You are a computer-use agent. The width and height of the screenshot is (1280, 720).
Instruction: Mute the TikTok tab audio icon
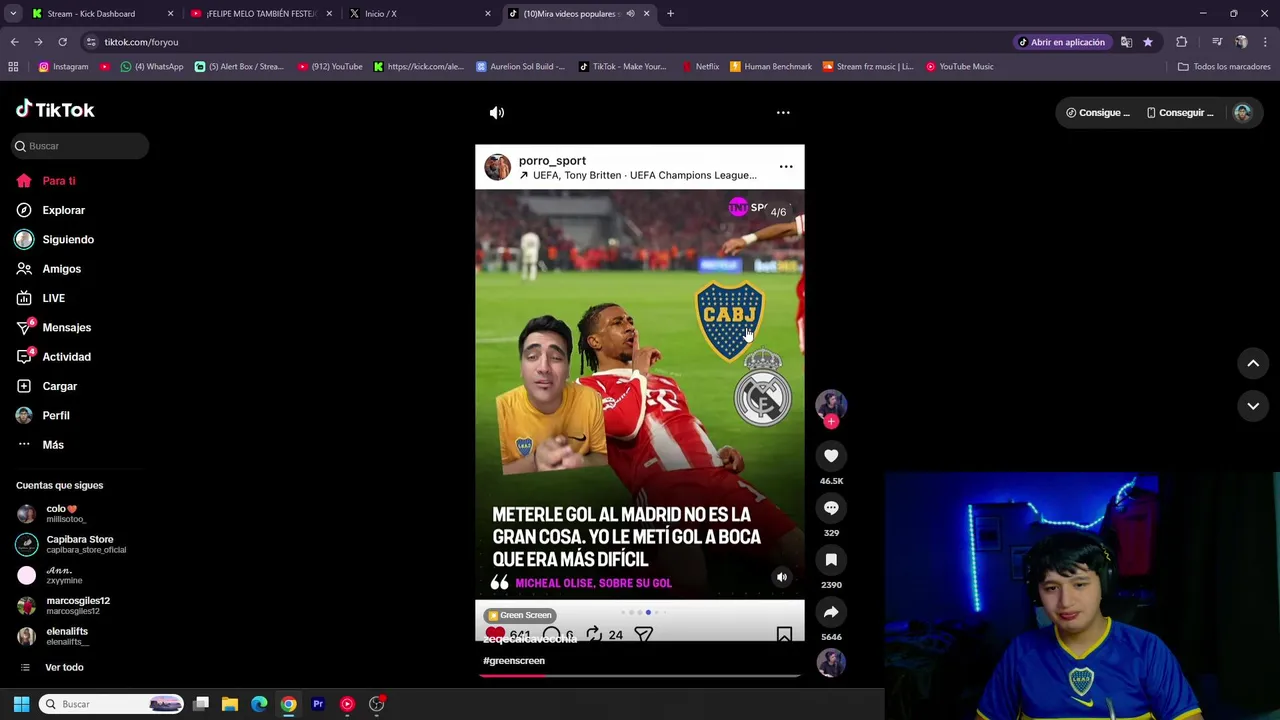pos(630,14)
